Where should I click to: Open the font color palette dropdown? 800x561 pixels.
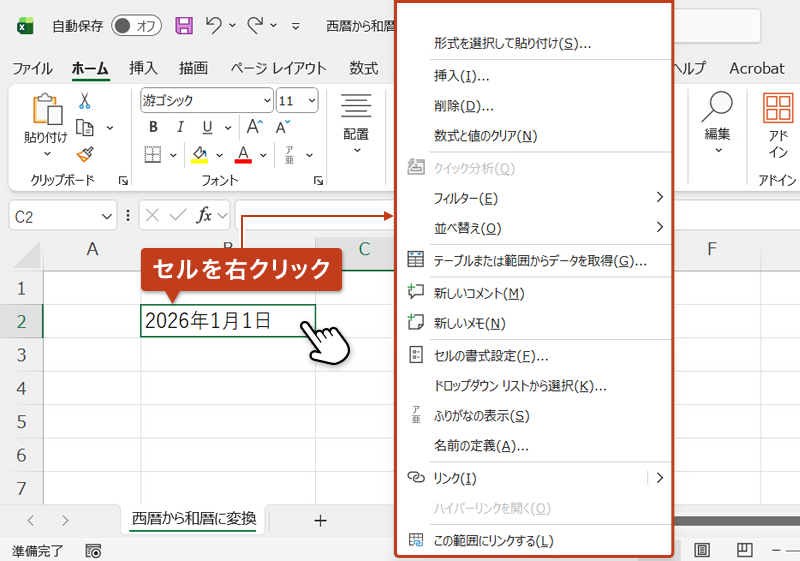[263, 155]
